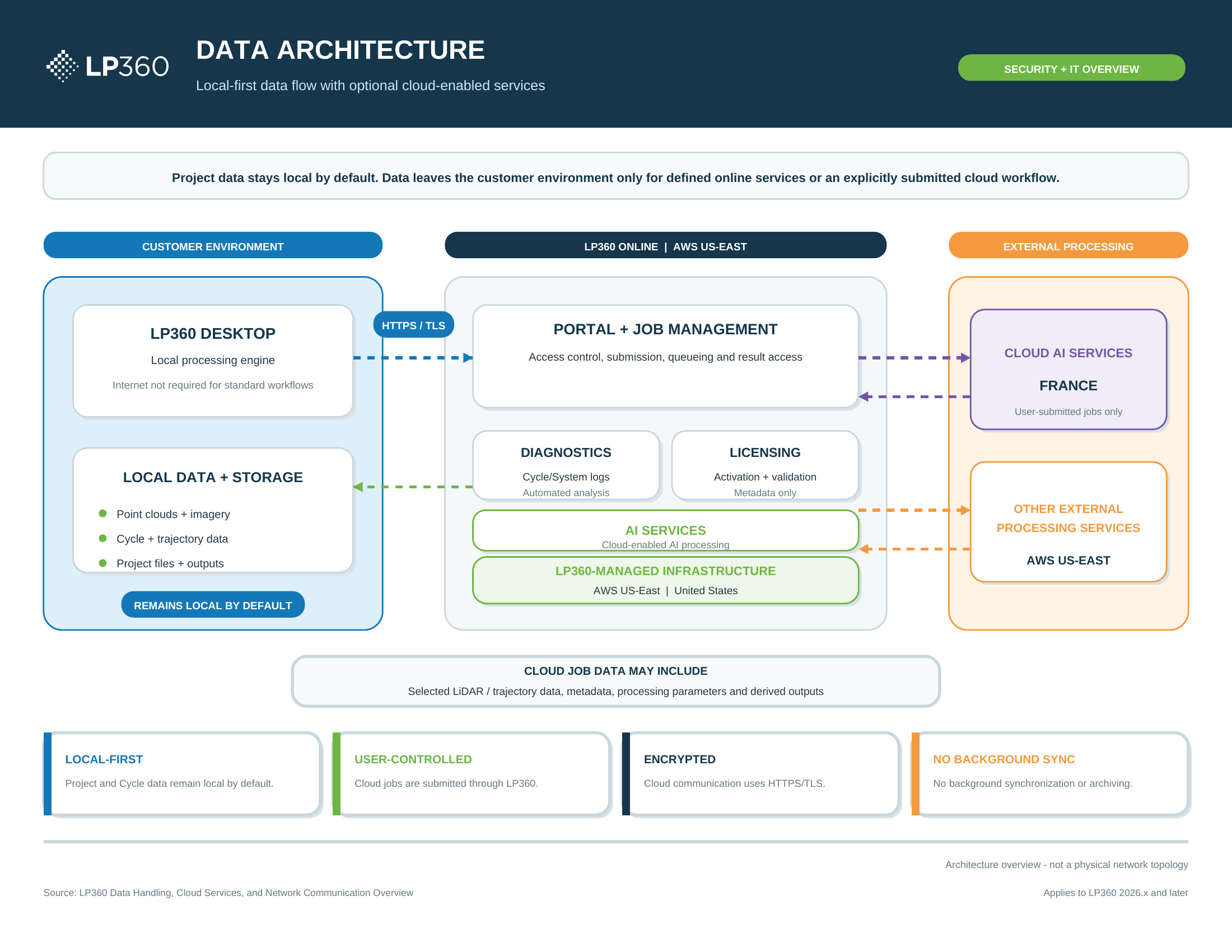Select the USER-CONTROLLED card title
The height and width of the screenshot is (952, 1232).
pos(413,759)
